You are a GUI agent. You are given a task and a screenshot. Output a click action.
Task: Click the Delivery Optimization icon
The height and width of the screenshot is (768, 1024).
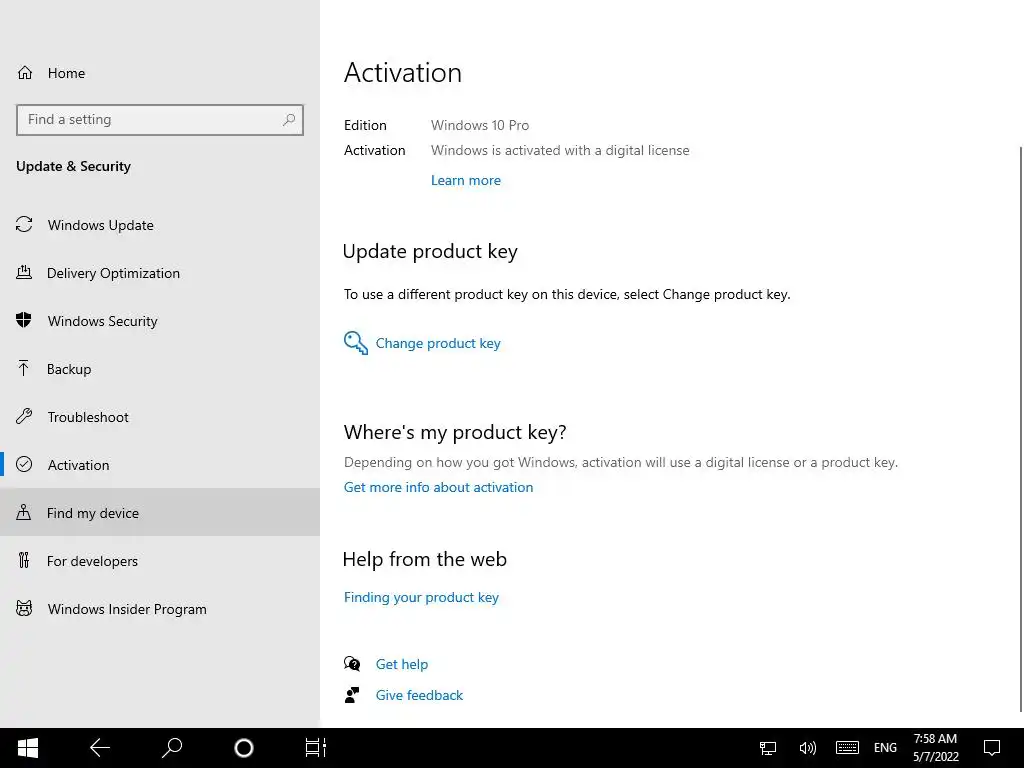pos(24,272)
